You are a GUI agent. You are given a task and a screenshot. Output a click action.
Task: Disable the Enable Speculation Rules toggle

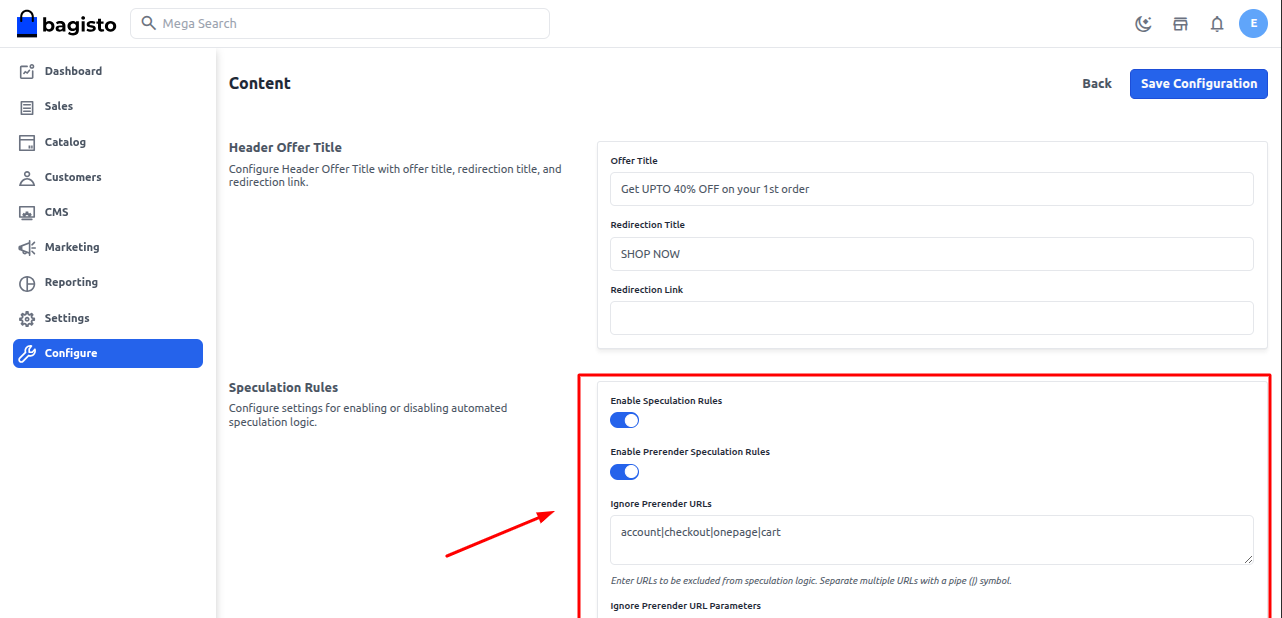click(624, 420)
